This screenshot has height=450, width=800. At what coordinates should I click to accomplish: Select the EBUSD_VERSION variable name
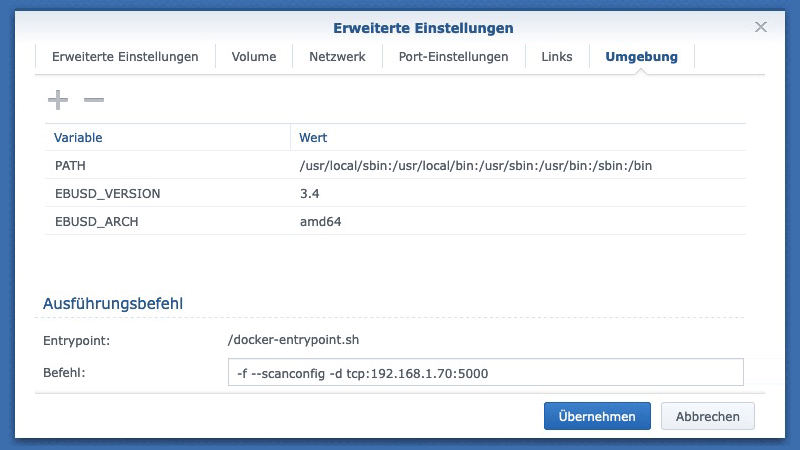click(x=107, y=193)
